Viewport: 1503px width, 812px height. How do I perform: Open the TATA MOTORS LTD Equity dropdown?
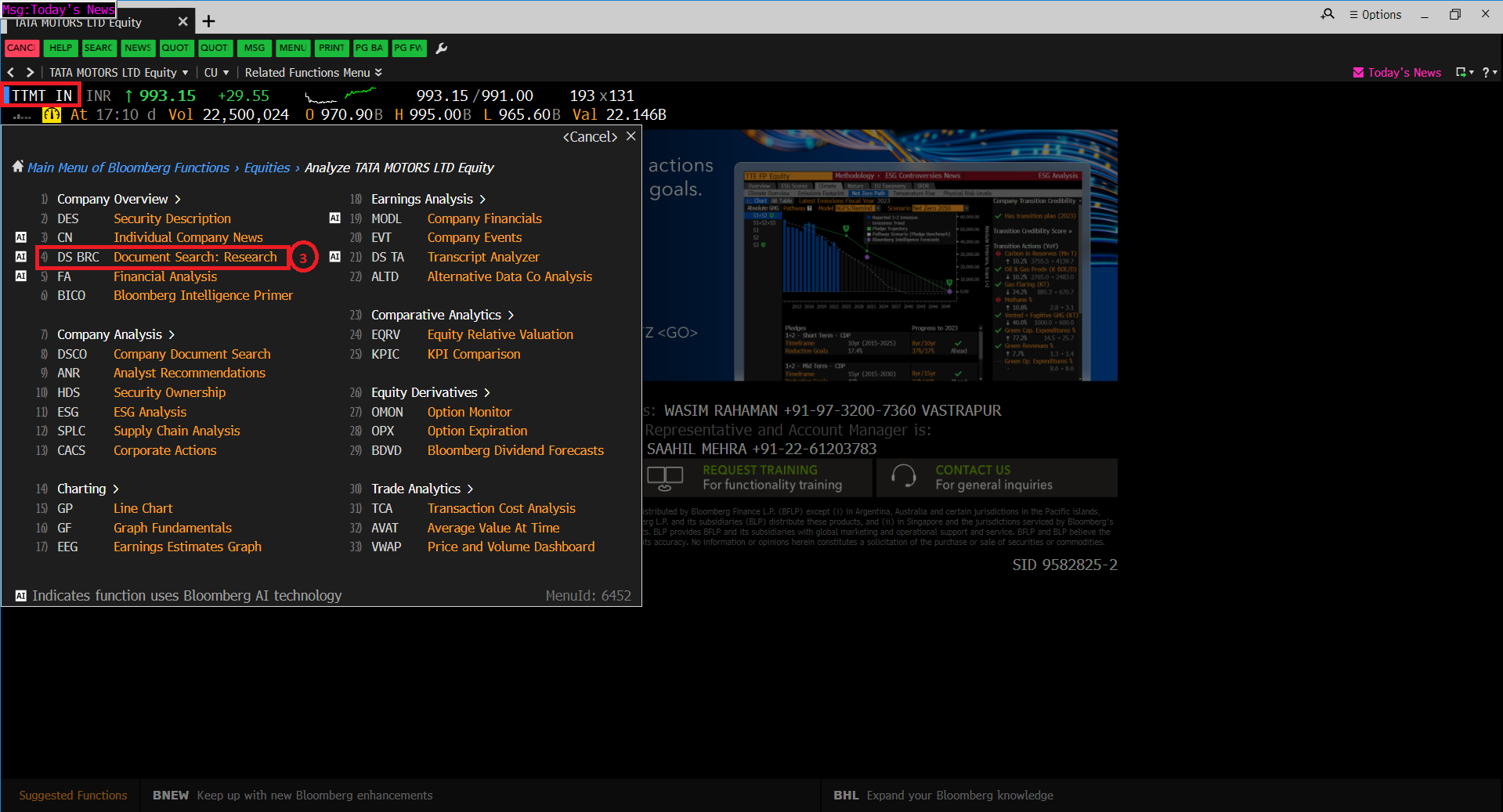pos(119,72)
